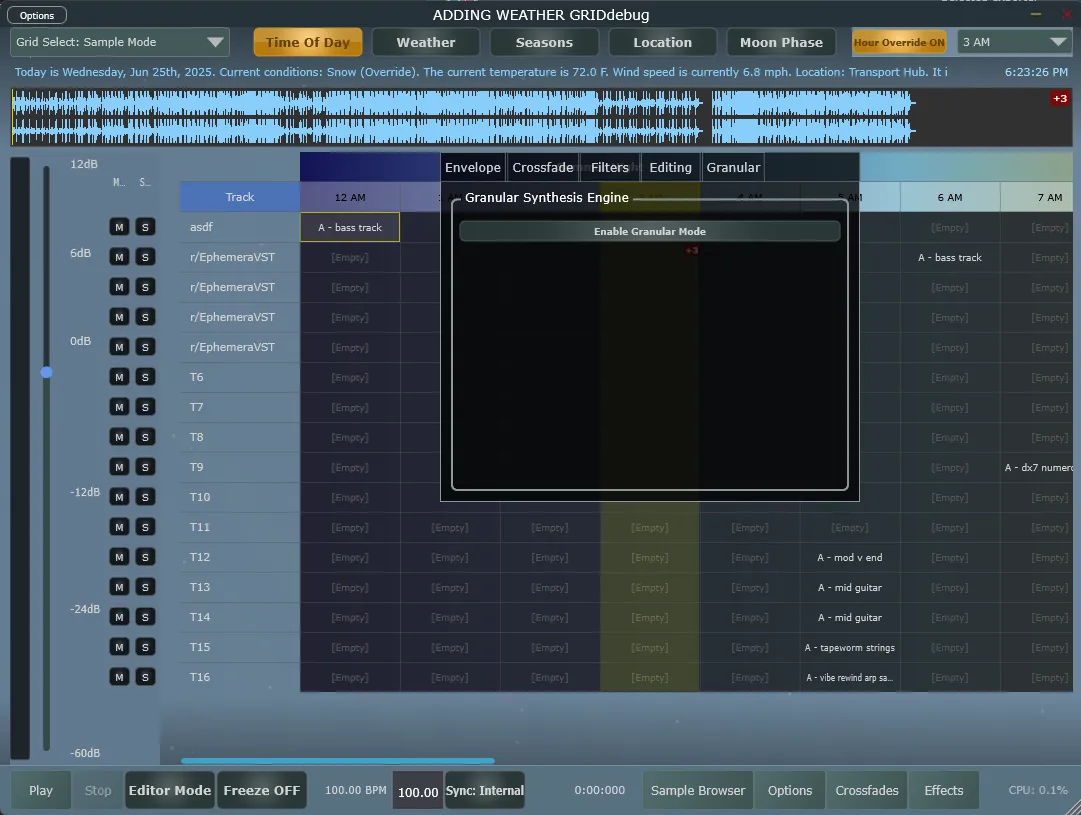
Task: Toggle the Hour Override ON button
Action: coord(898,42)
